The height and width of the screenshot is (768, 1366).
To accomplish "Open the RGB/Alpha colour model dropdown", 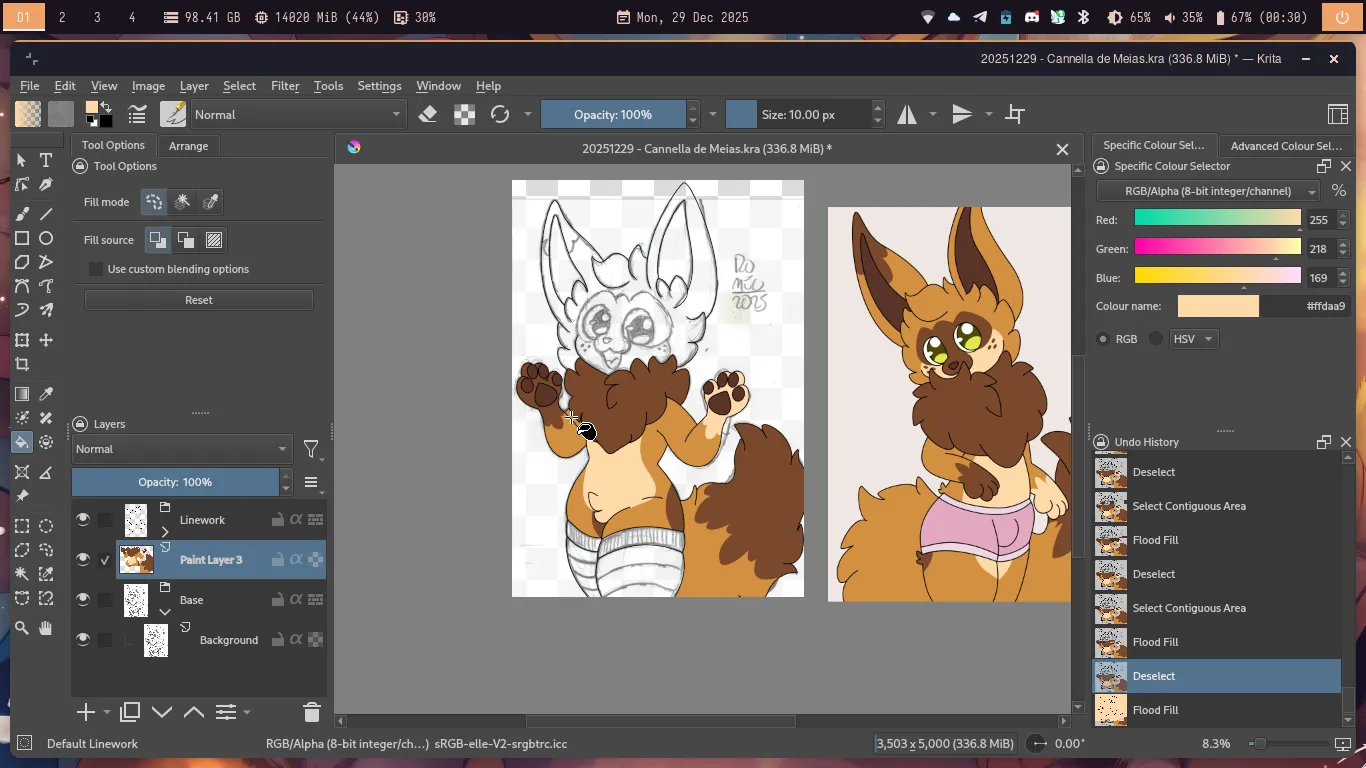I will coord(1208,191).
